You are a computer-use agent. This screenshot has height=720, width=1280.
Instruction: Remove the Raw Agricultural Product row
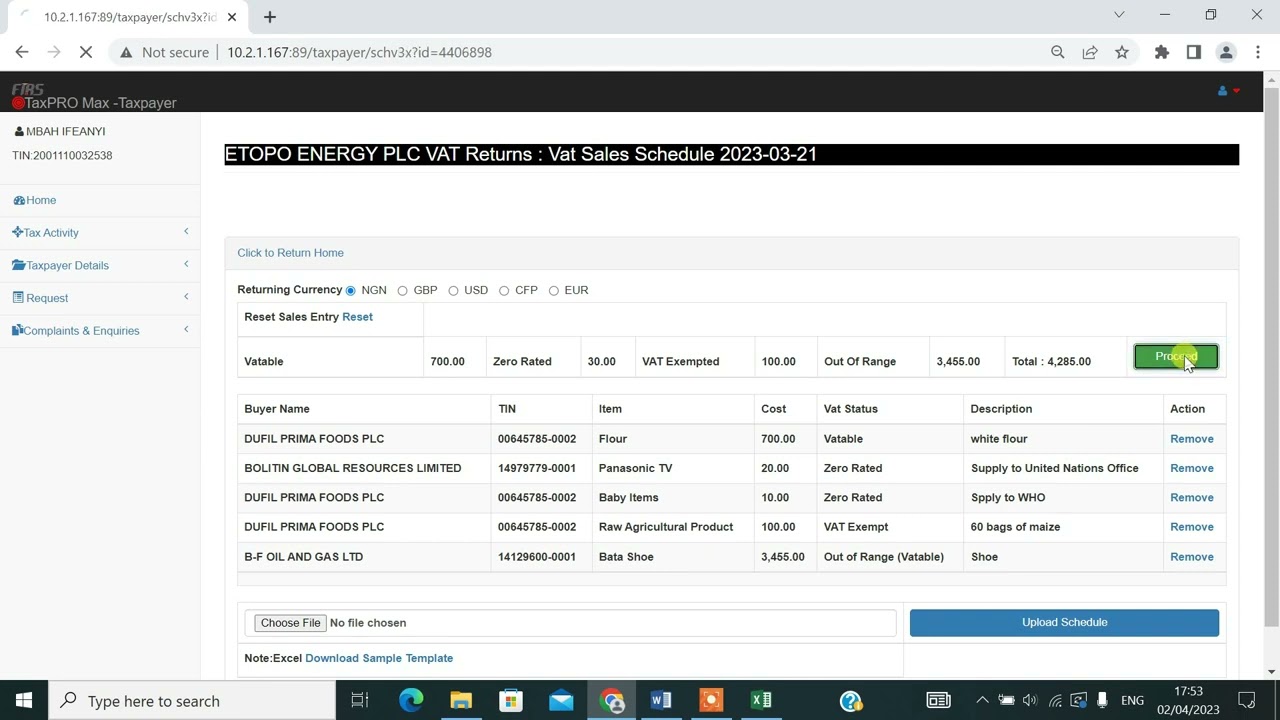click(x=1192, y=527)
